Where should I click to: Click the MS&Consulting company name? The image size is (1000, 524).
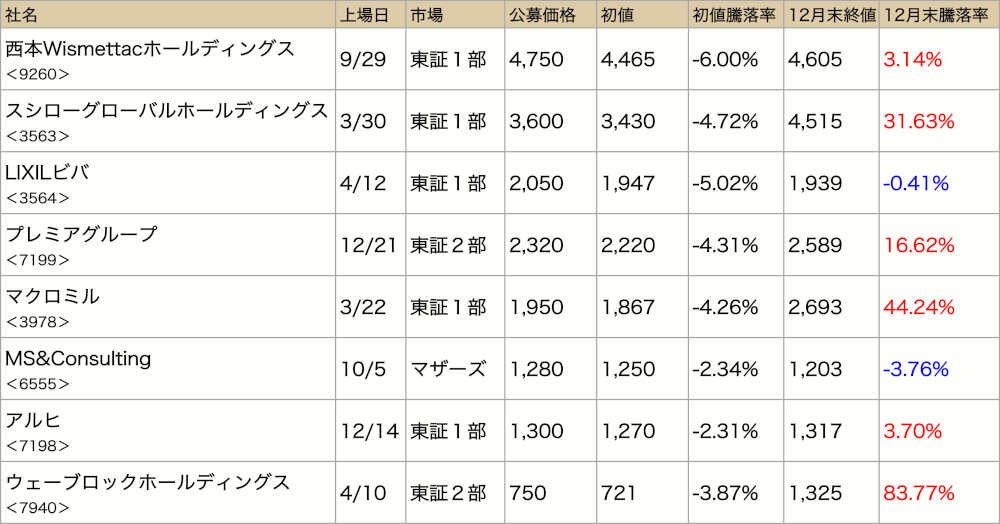78,358
